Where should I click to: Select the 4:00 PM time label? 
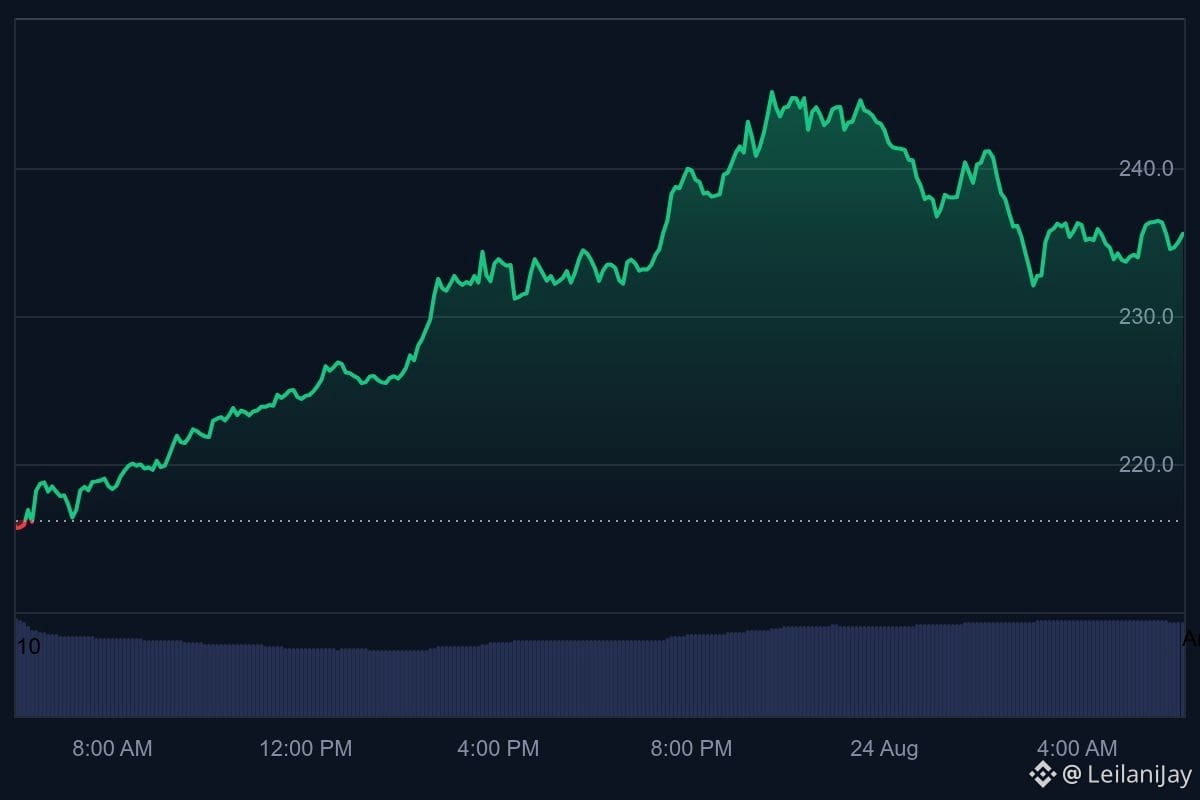(x=499, y=749)
